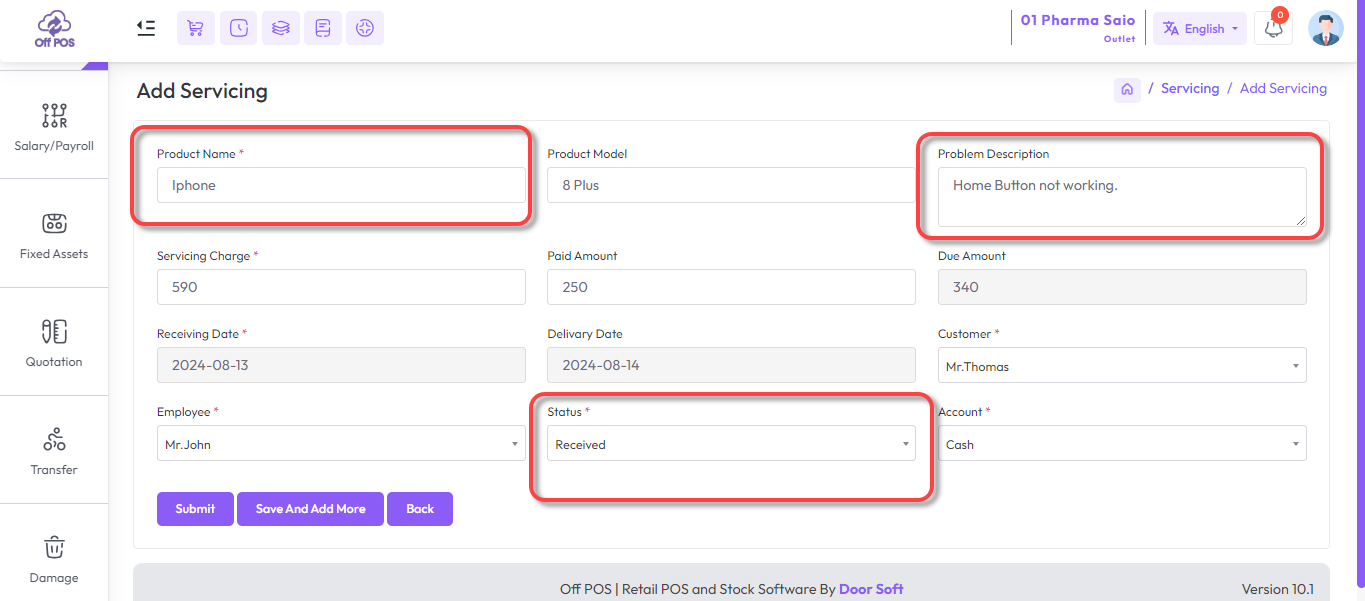Open the shopping cart shortcut in the top bar

point(196,28)
